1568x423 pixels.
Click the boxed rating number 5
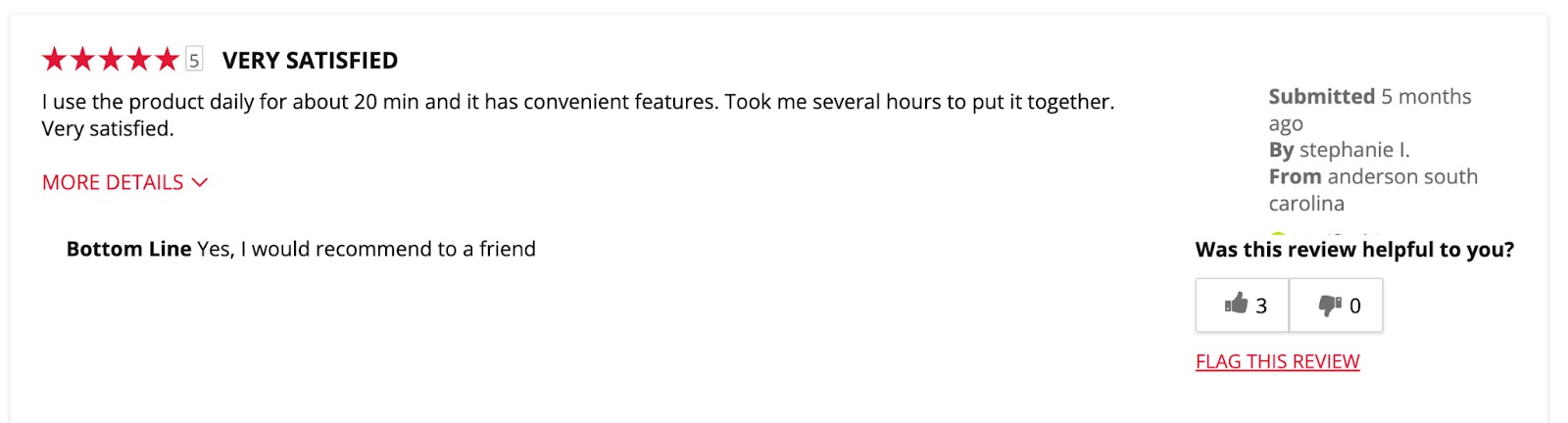[x=194, y=60]
